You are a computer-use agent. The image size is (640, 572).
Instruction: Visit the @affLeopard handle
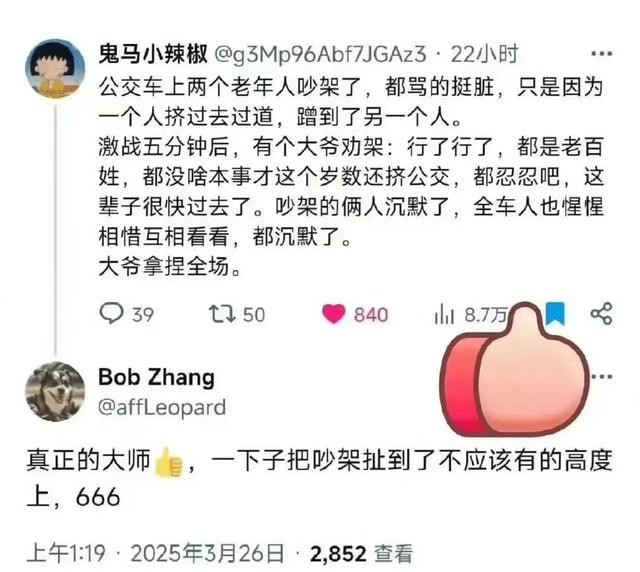tap(162, 407)
